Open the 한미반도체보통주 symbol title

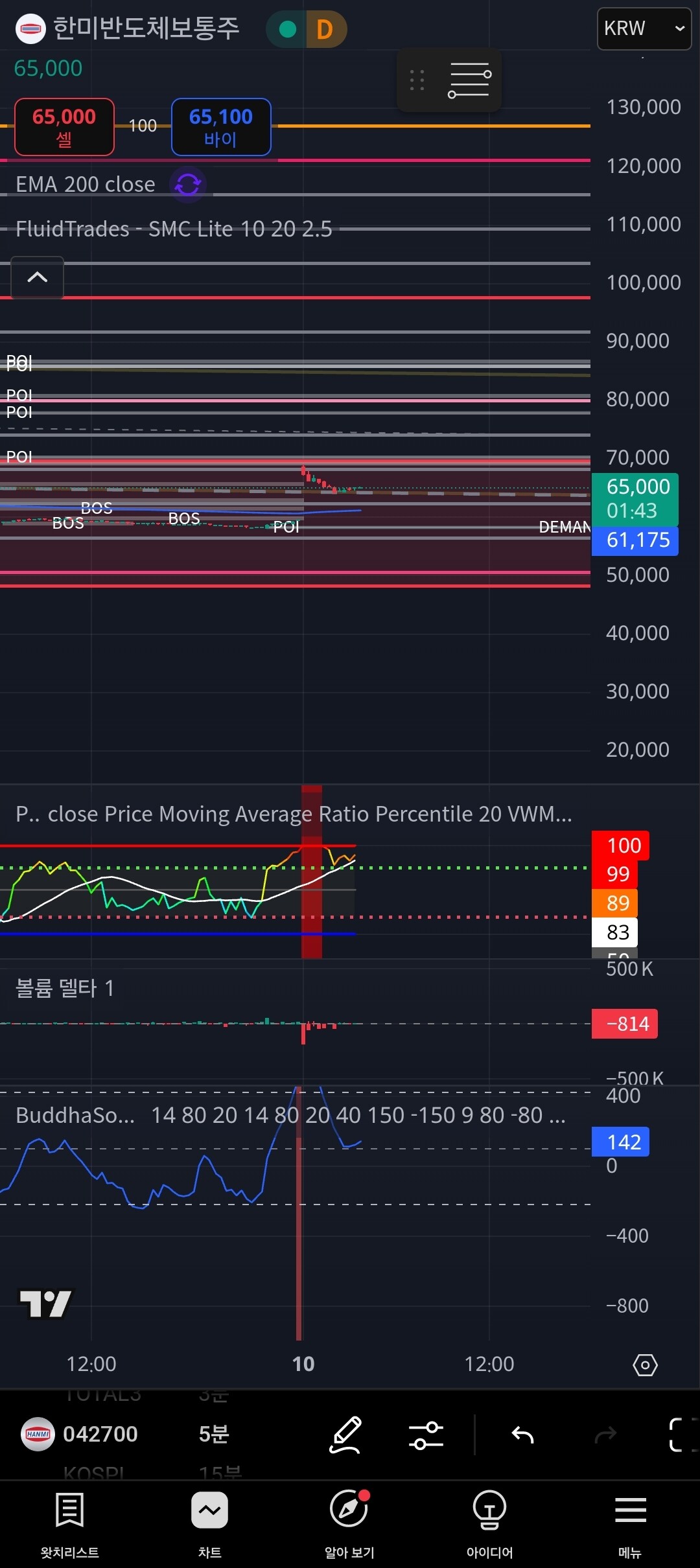[146, 29]
